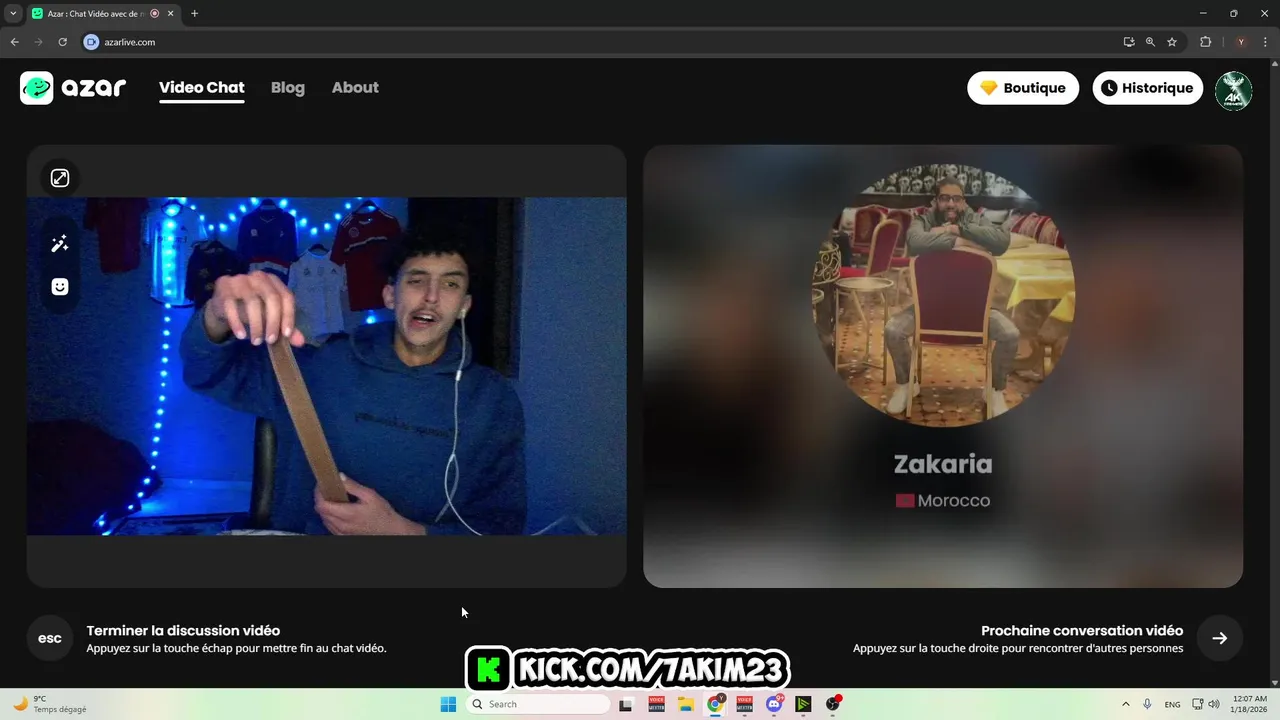This screenshot has height=720, width=1280.
Task: Click the local webcam video feed
Action: 327,366
